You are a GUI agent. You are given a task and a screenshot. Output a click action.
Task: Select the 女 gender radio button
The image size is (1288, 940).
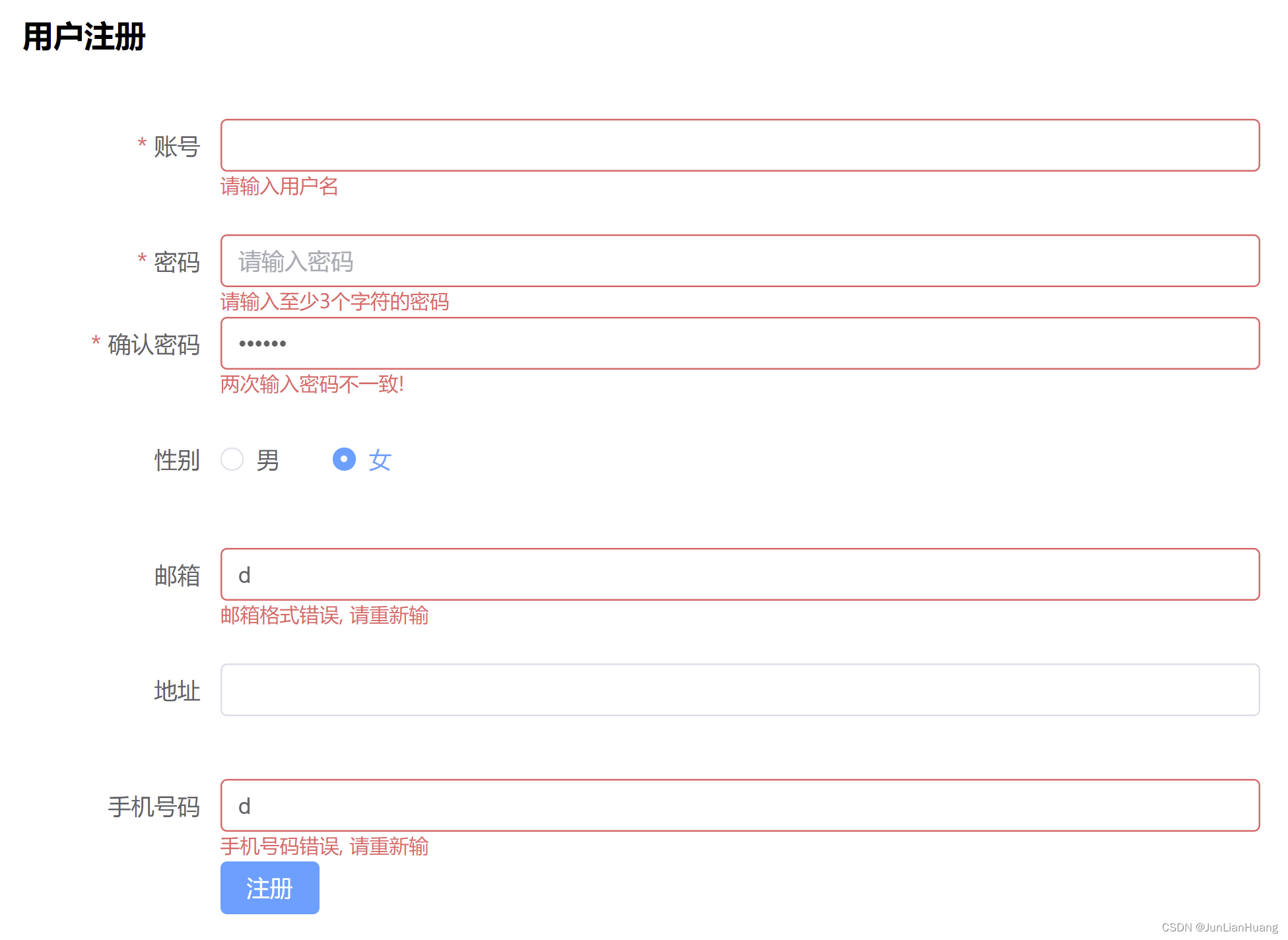coord(344,459)
